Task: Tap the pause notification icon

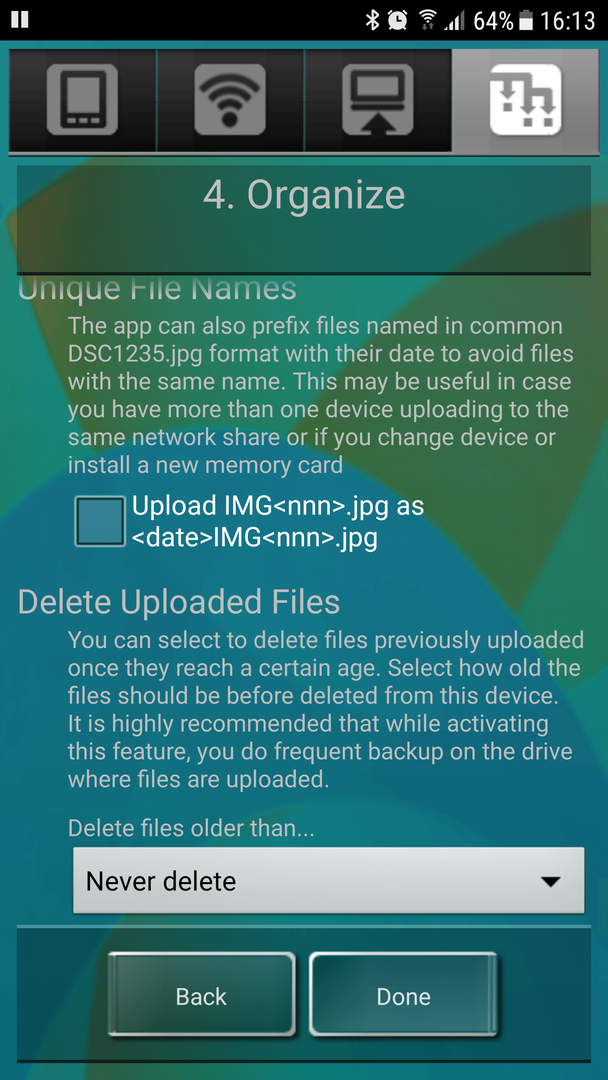Action: [x=20, y=19]
